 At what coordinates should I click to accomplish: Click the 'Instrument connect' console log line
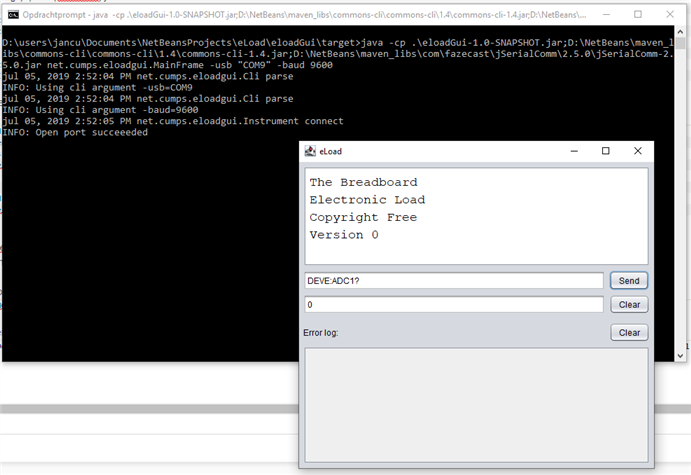click(x=173, y=121)
